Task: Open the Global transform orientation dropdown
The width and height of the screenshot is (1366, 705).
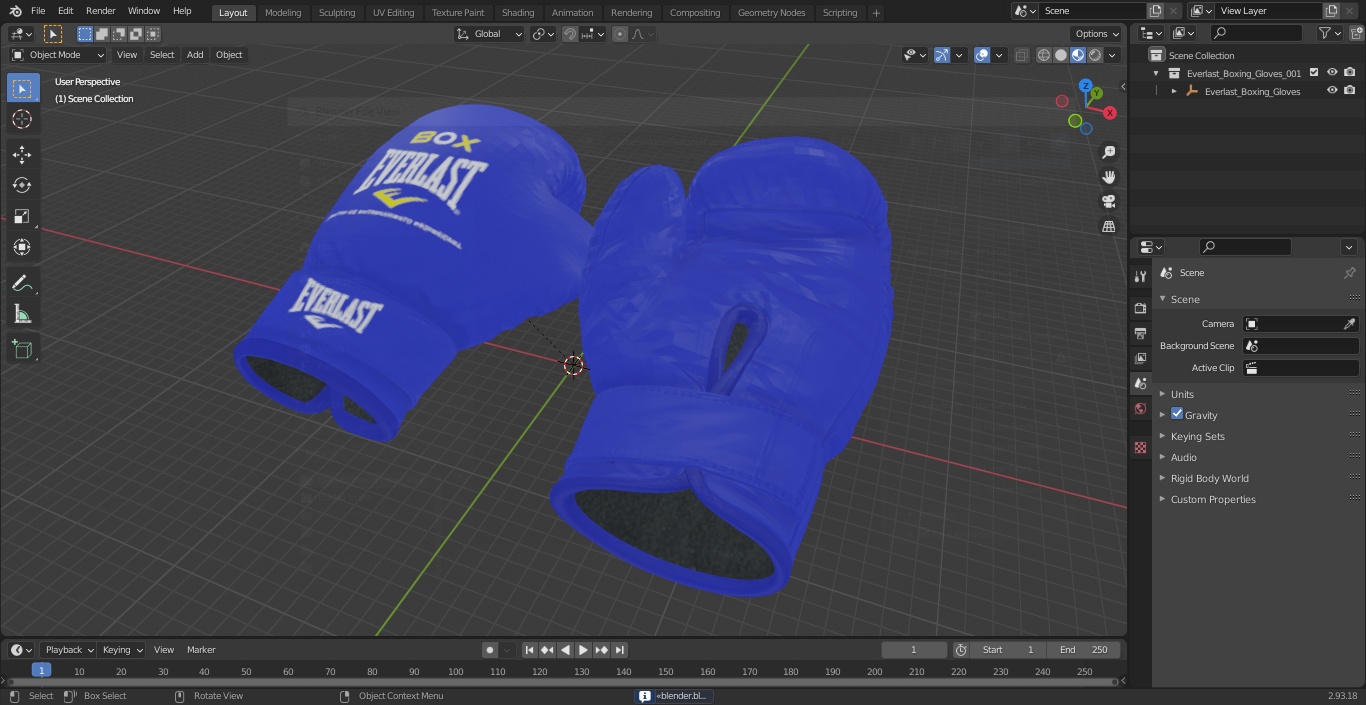Action: click(x=490, y=34)
